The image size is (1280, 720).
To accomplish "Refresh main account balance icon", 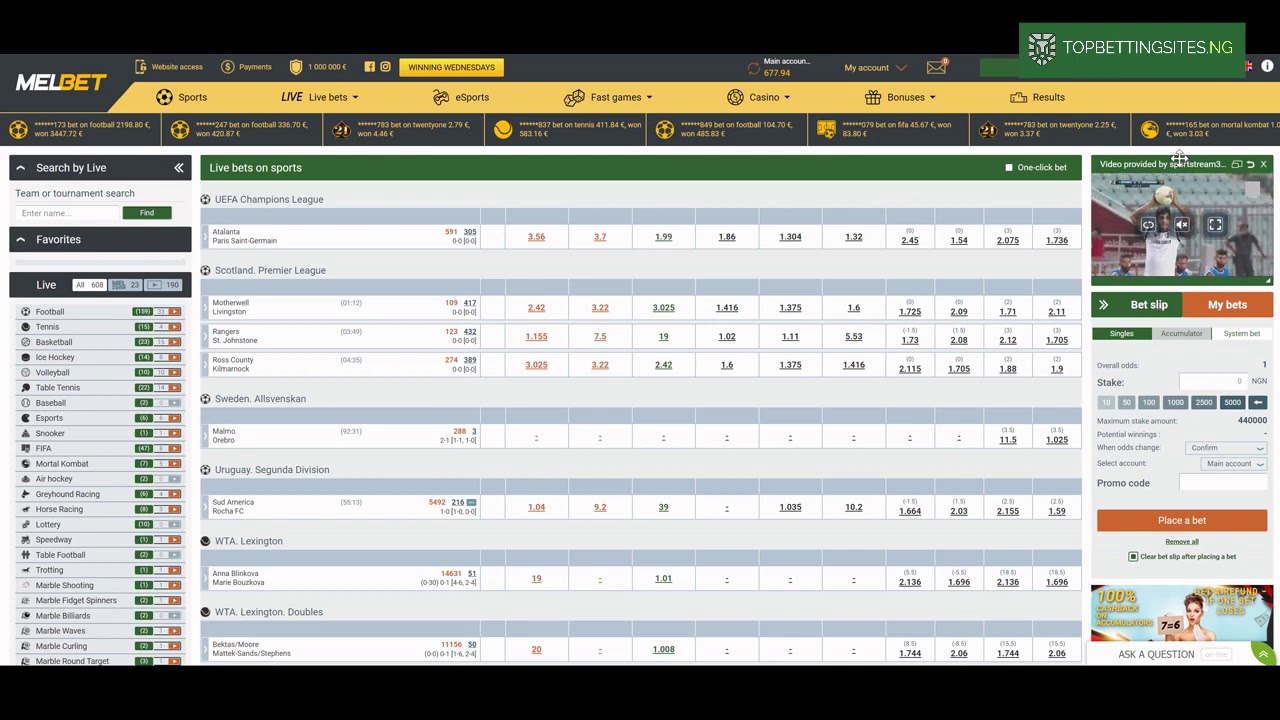I will [x=753, y=68].
